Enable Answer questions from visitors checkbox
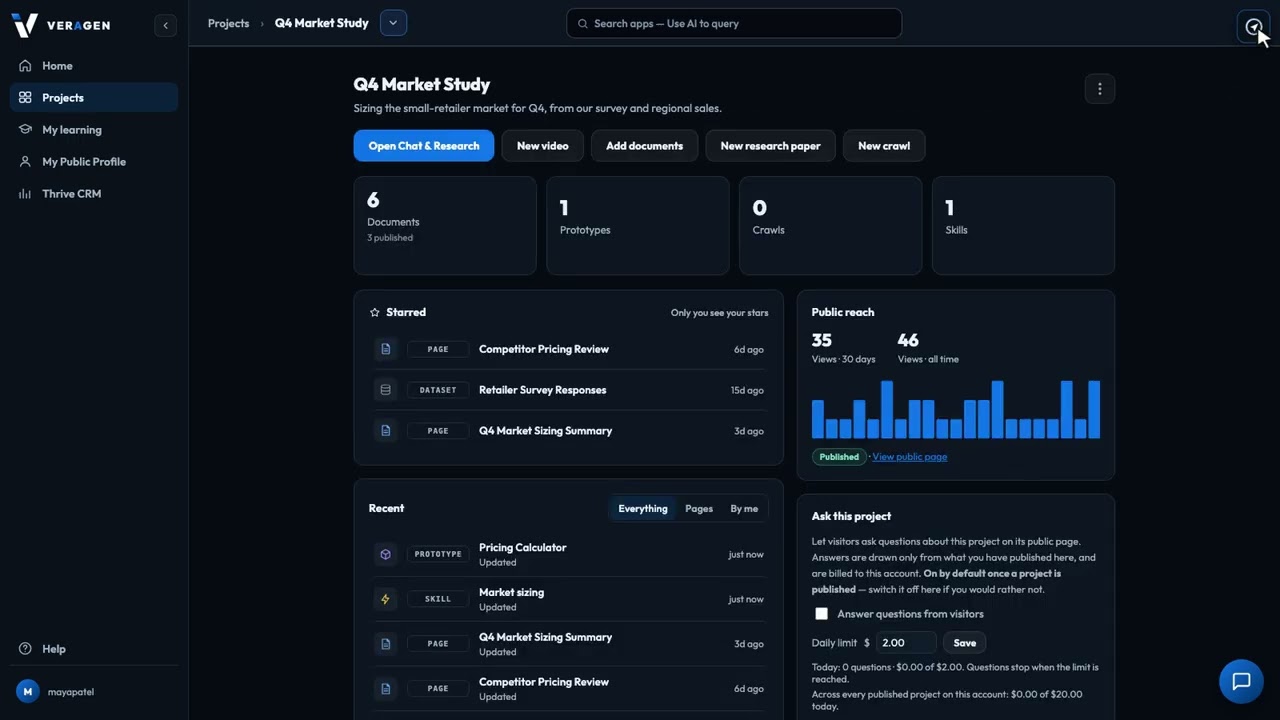Image resolution: width=1280 pixels, height=720 pixels. click(821, 614)
